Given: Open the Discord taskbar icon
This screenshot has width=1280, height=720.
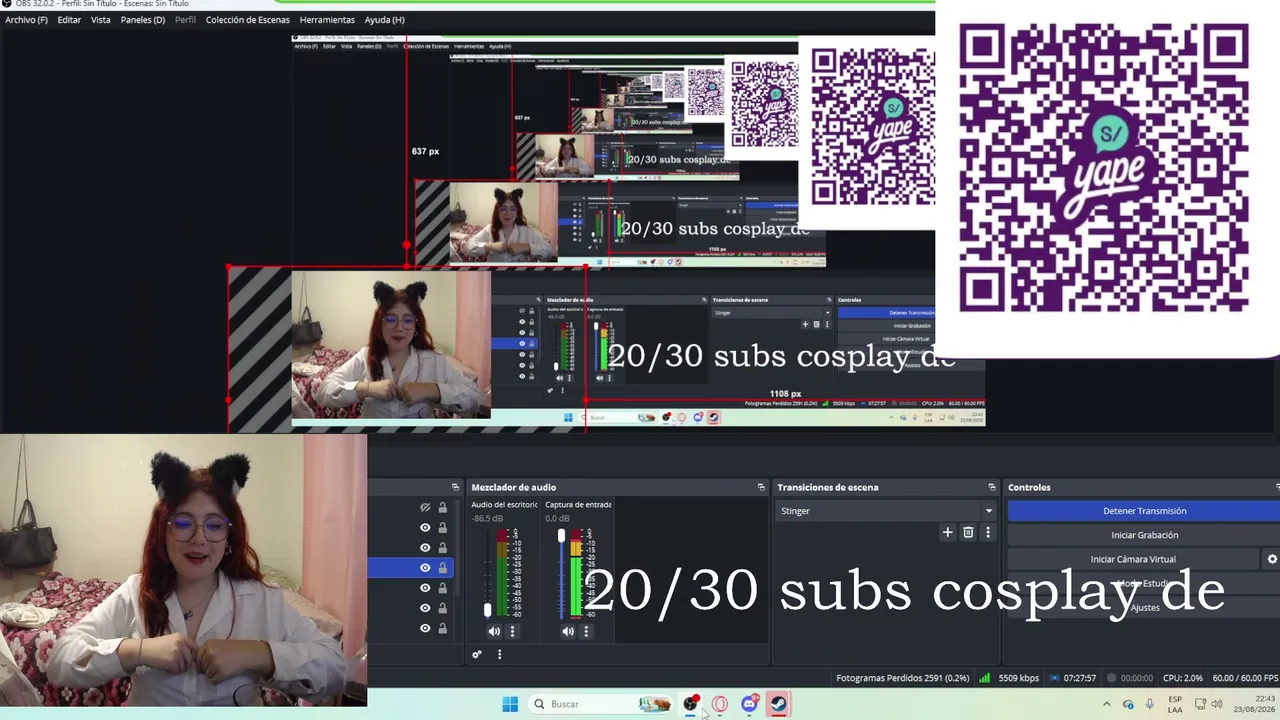Looking at the screenshot, I should point(749,704).
